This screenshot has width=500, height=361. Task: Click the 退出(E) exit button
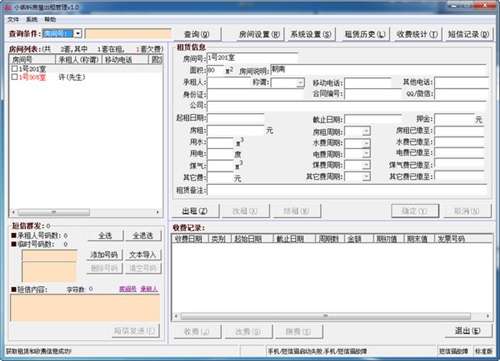pos(468,331)
